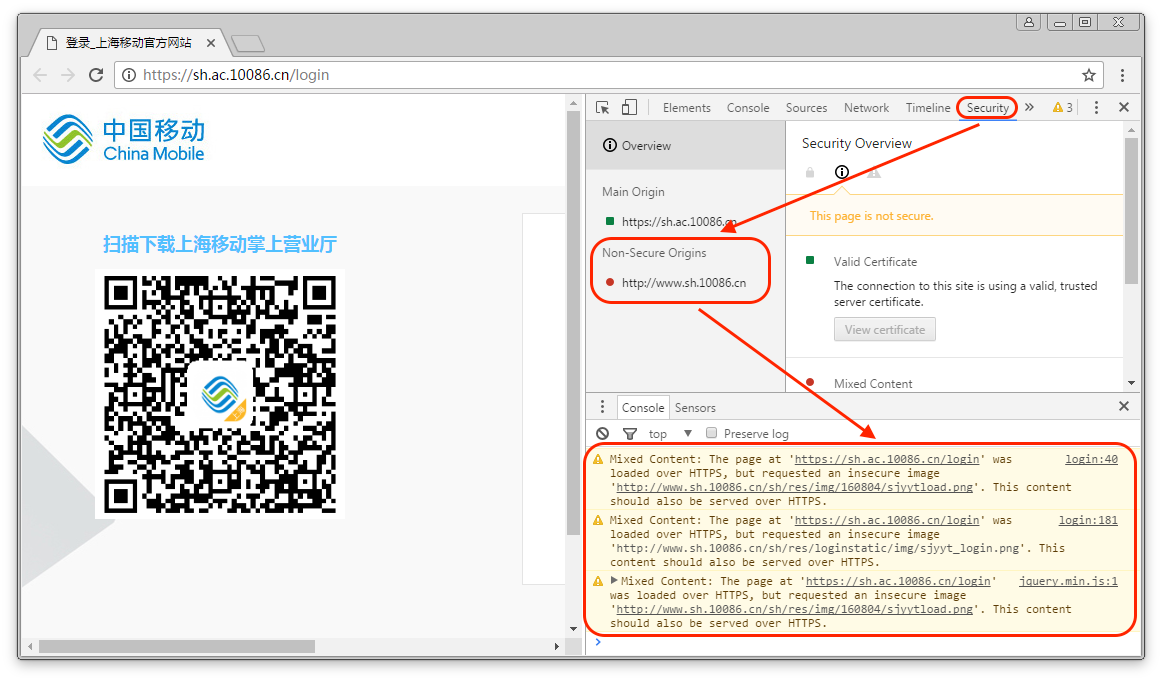Open the console drawer three-dot menu
This screenshot has width=1162, height=681.
(x=602, y=407)
